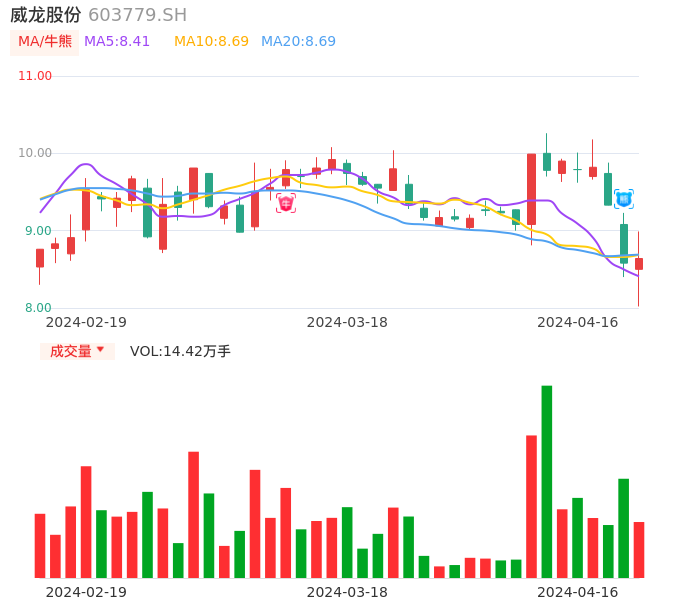Screen dimensions: 686x606
Task: Click the VOL:14.42万手 volume readout
Action: point(180,351)
